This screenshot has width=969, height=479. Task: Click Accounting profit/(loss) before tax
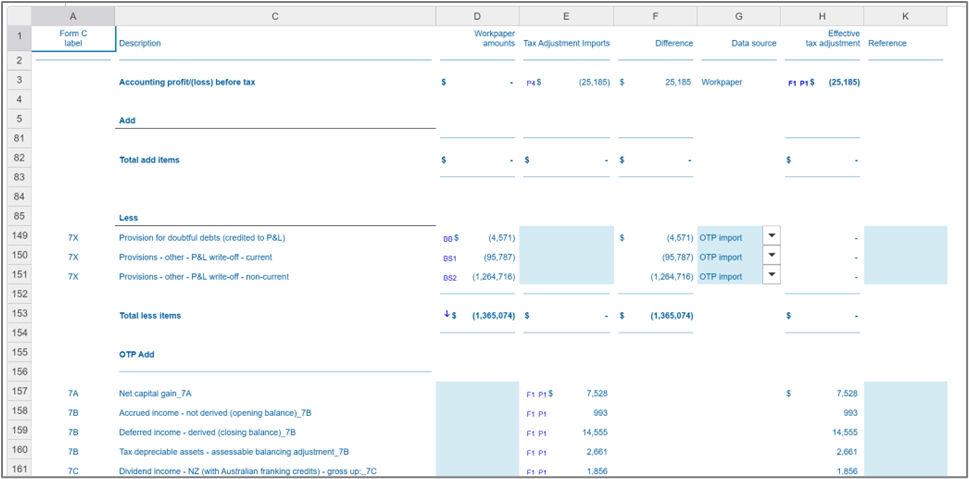[x=187, y=82]
